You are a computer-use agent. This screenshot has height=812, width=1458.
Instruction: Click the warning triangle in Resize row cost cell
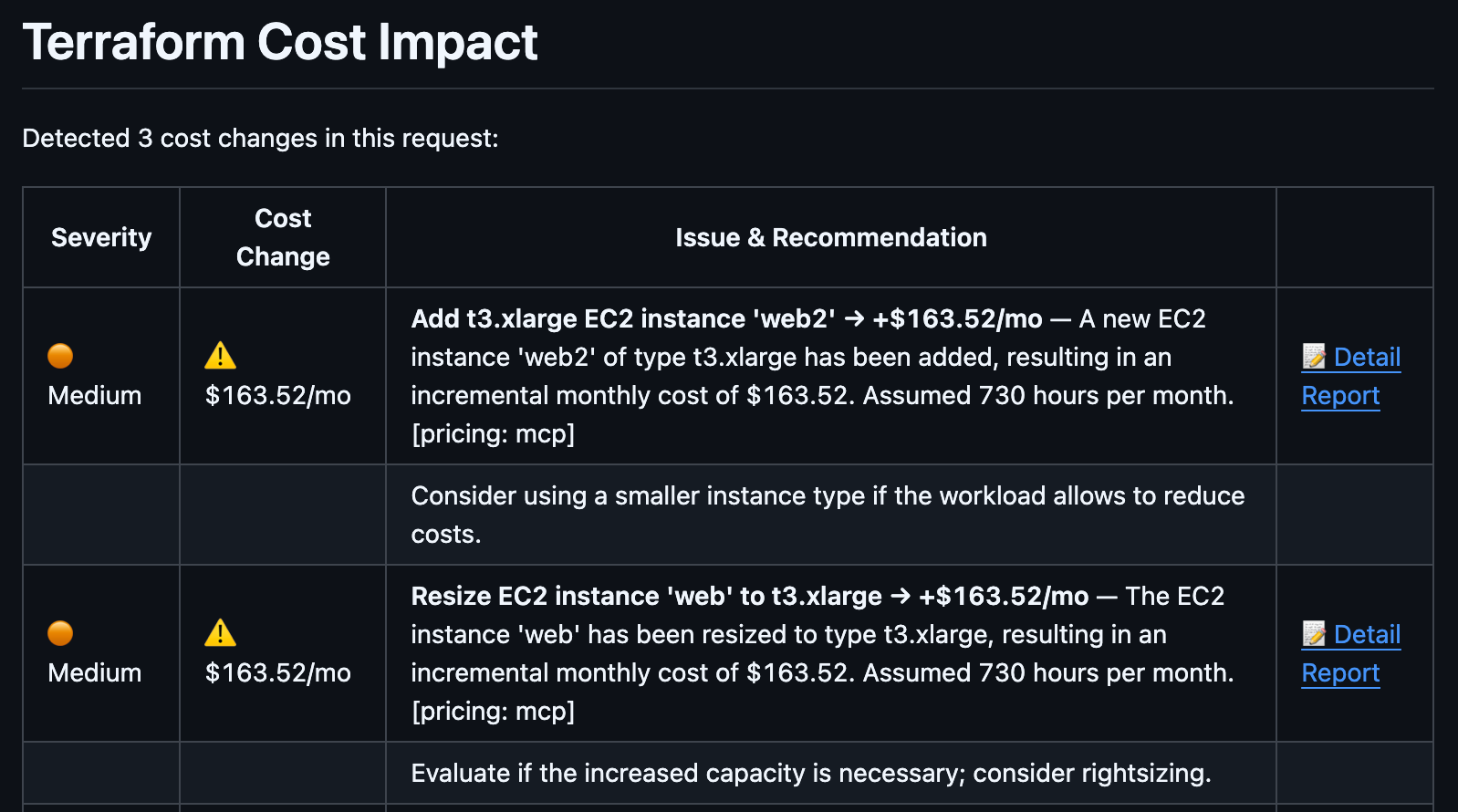(220, 633)
